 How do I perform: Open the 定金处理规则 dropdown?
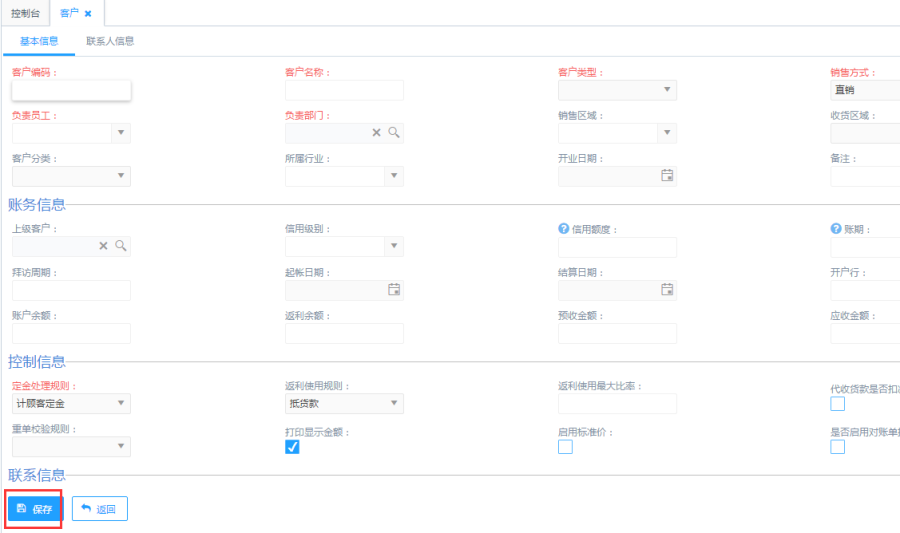pos(121,404)
